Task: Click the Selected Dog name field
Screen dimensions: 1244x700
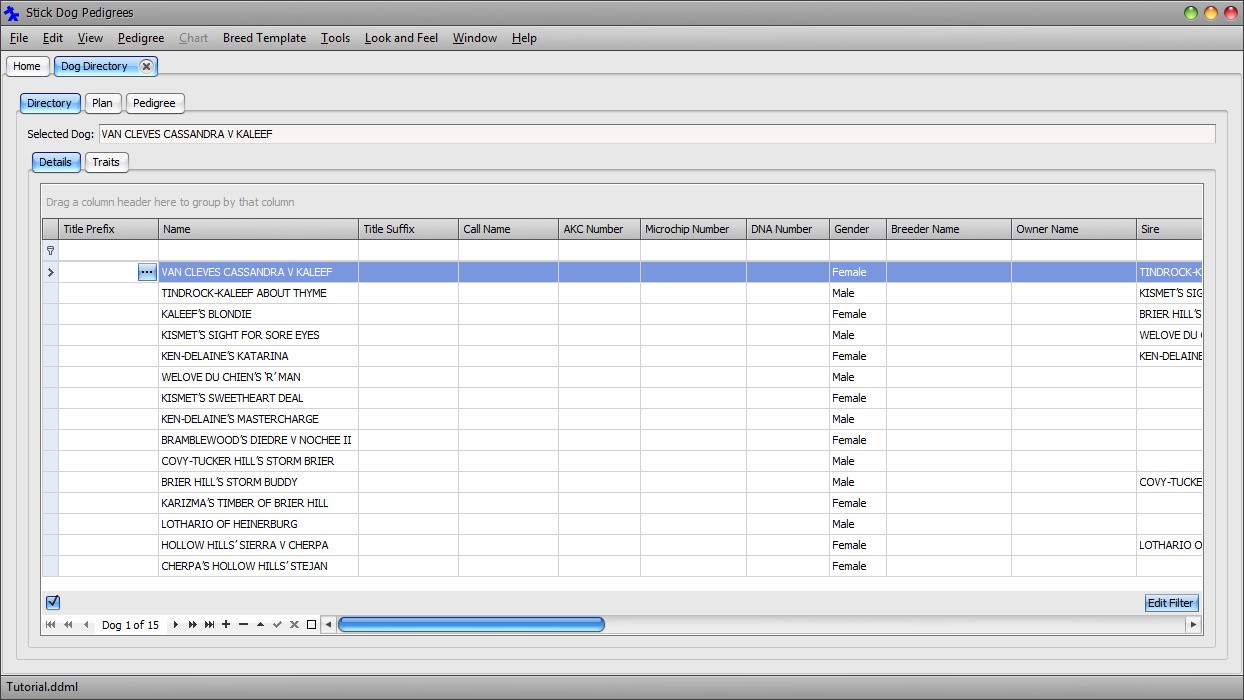Action: [x=400, y=134]
